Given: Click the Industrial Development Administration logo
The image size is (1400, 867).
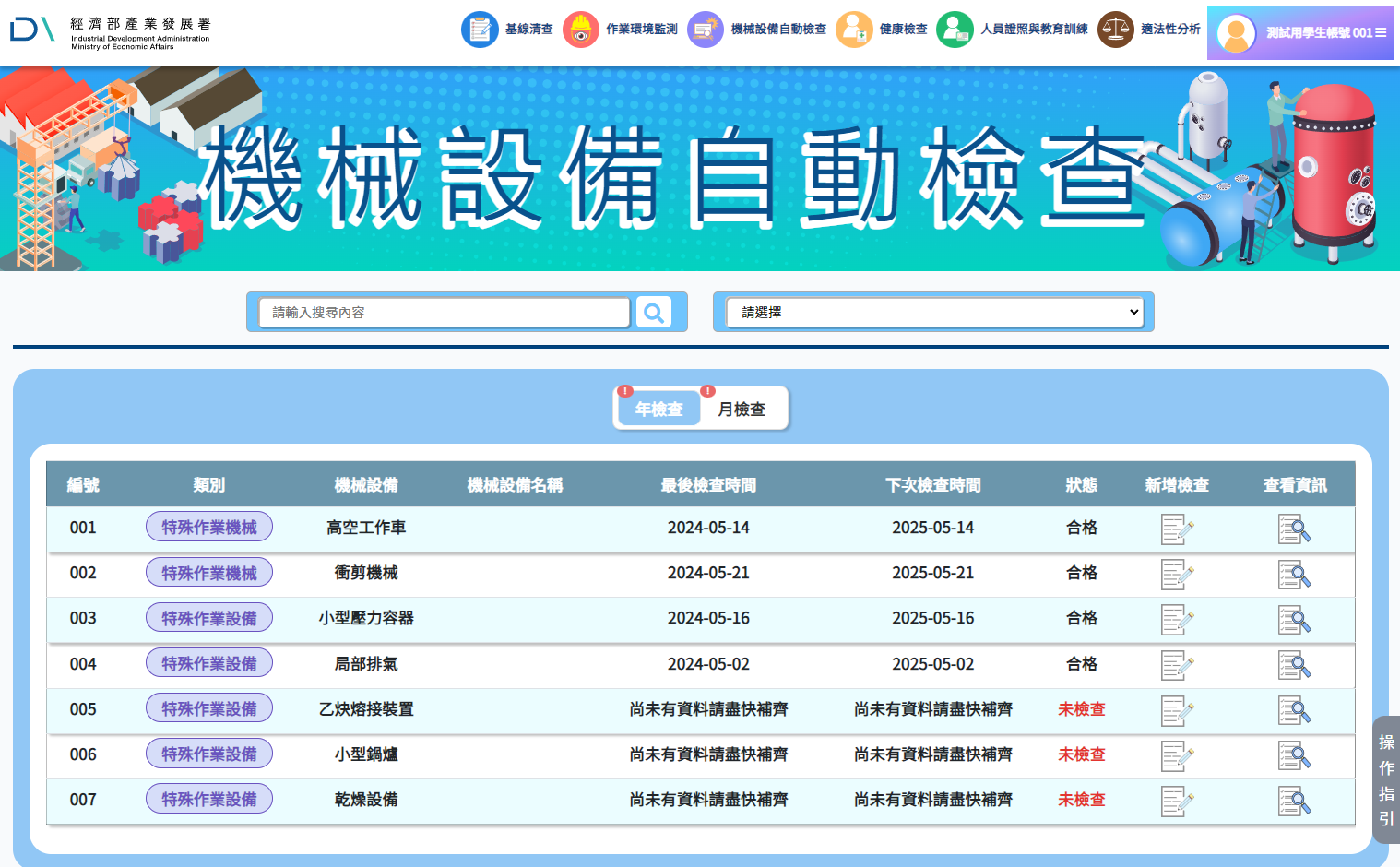Looking at the screenshot, I should 111,31.
